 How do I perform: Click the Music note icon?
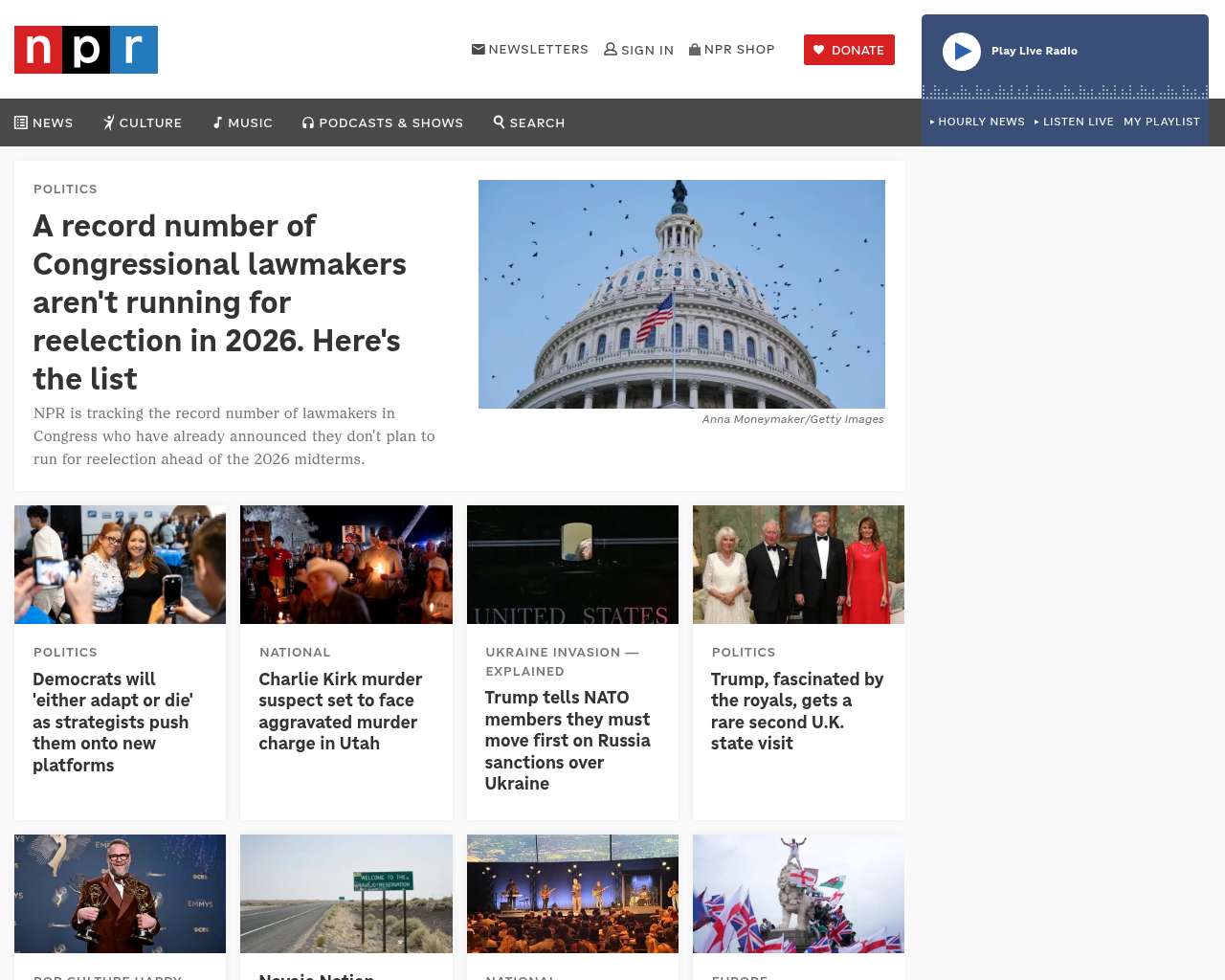click(x=217, y=122)
